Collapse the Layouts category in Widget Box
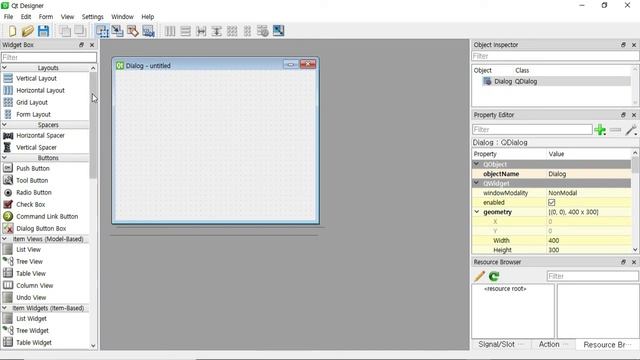640x360 pixels. (5, 68)
